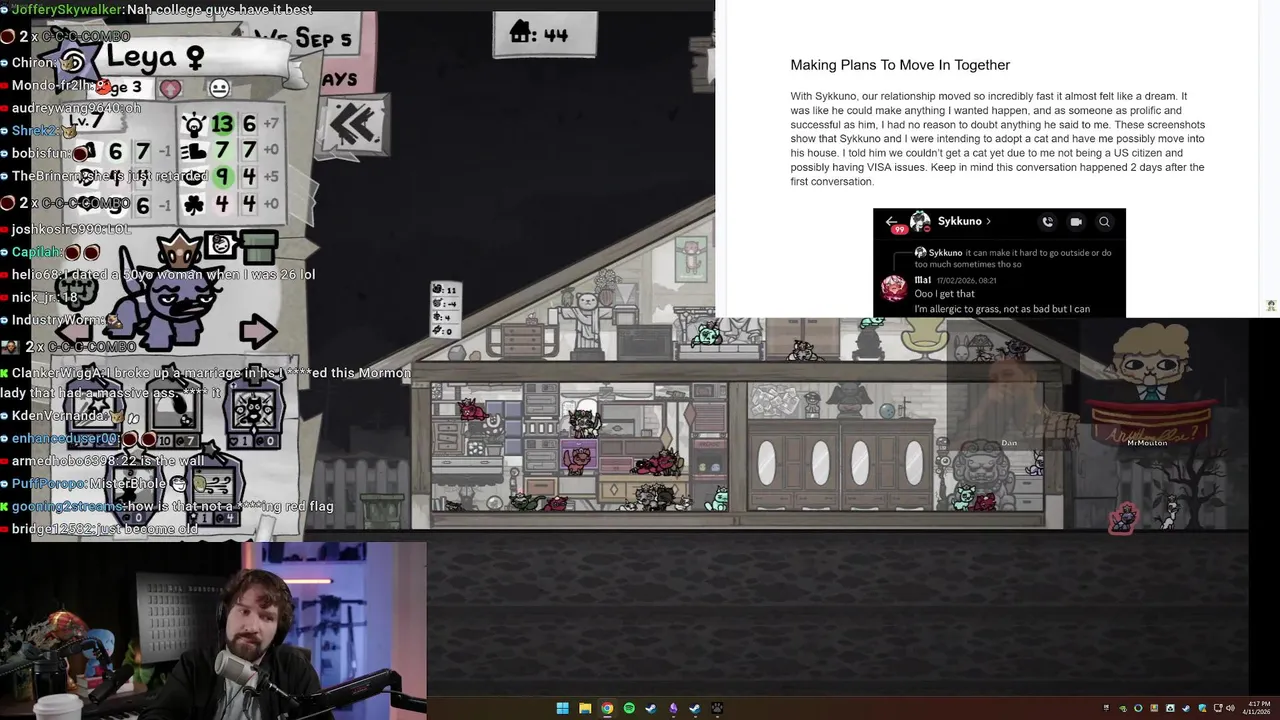Image resolution: width=1280 pixels, height=720 pixels.
Task: Click the small stats tag showing 11
Action: (x=445, y=310)
